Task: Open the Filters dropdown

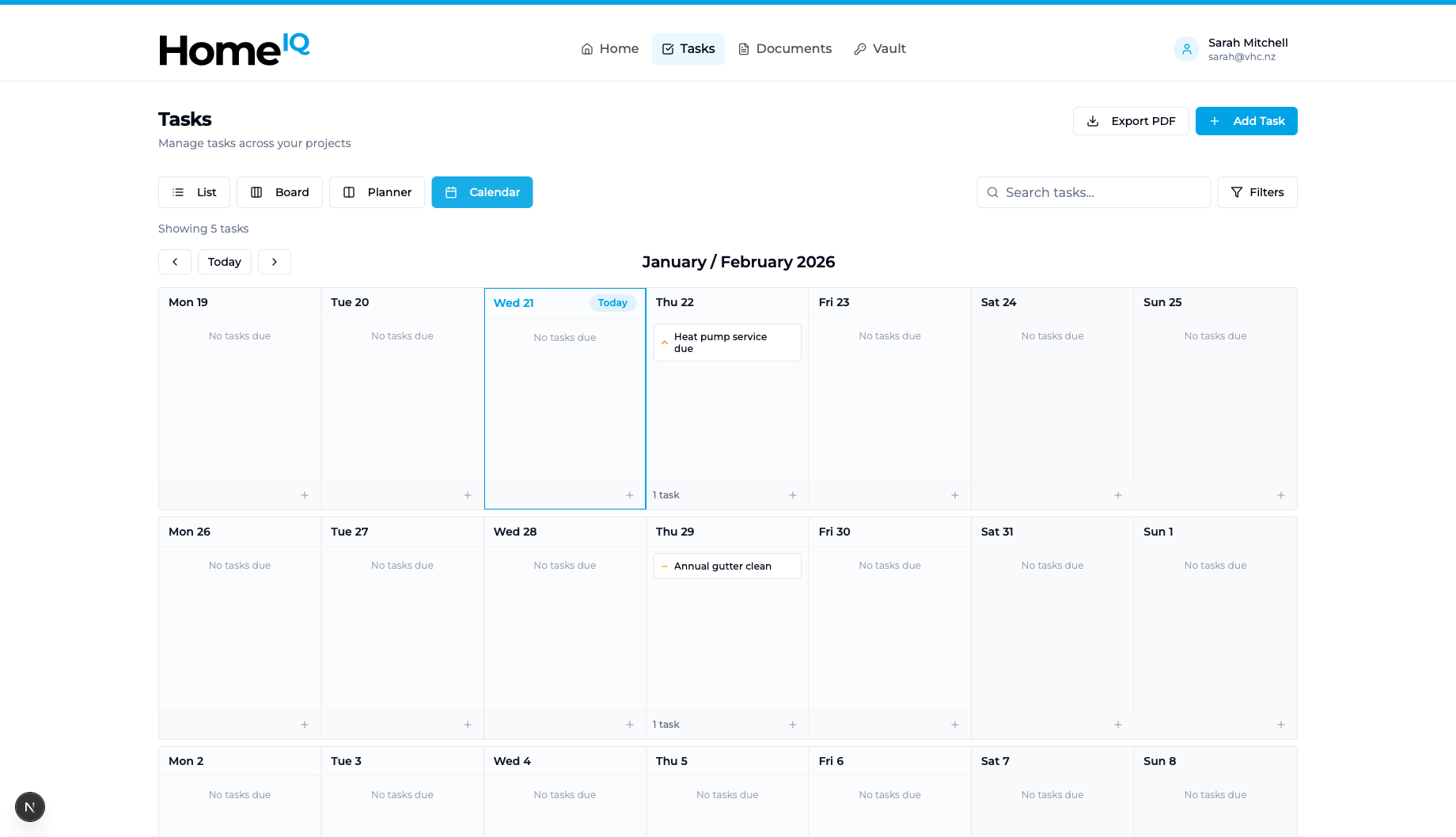Action: pos(1257,192)
